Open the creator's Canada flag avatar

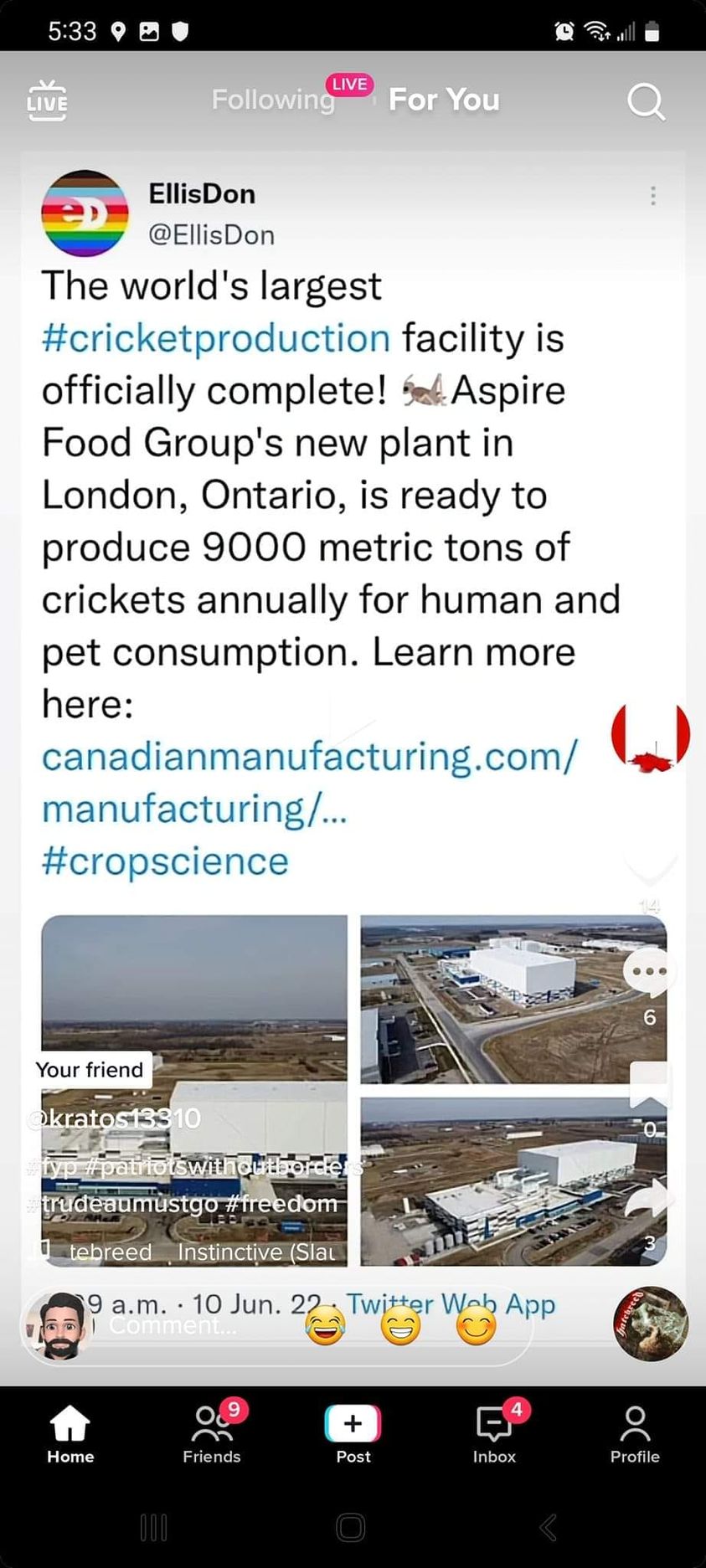tap(651, 736)
